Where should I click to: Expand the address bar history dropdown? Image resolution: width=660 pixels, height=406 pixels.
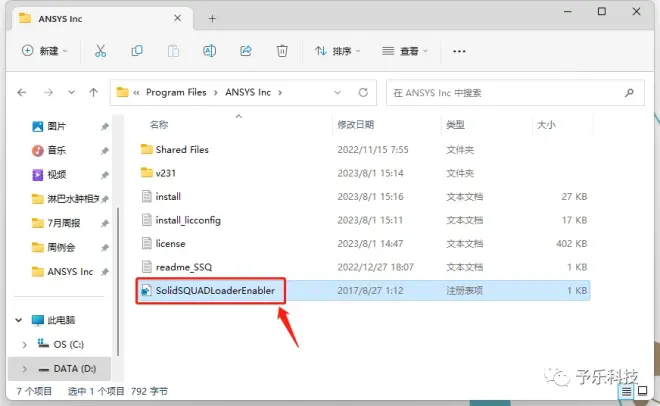coord(338,92)
